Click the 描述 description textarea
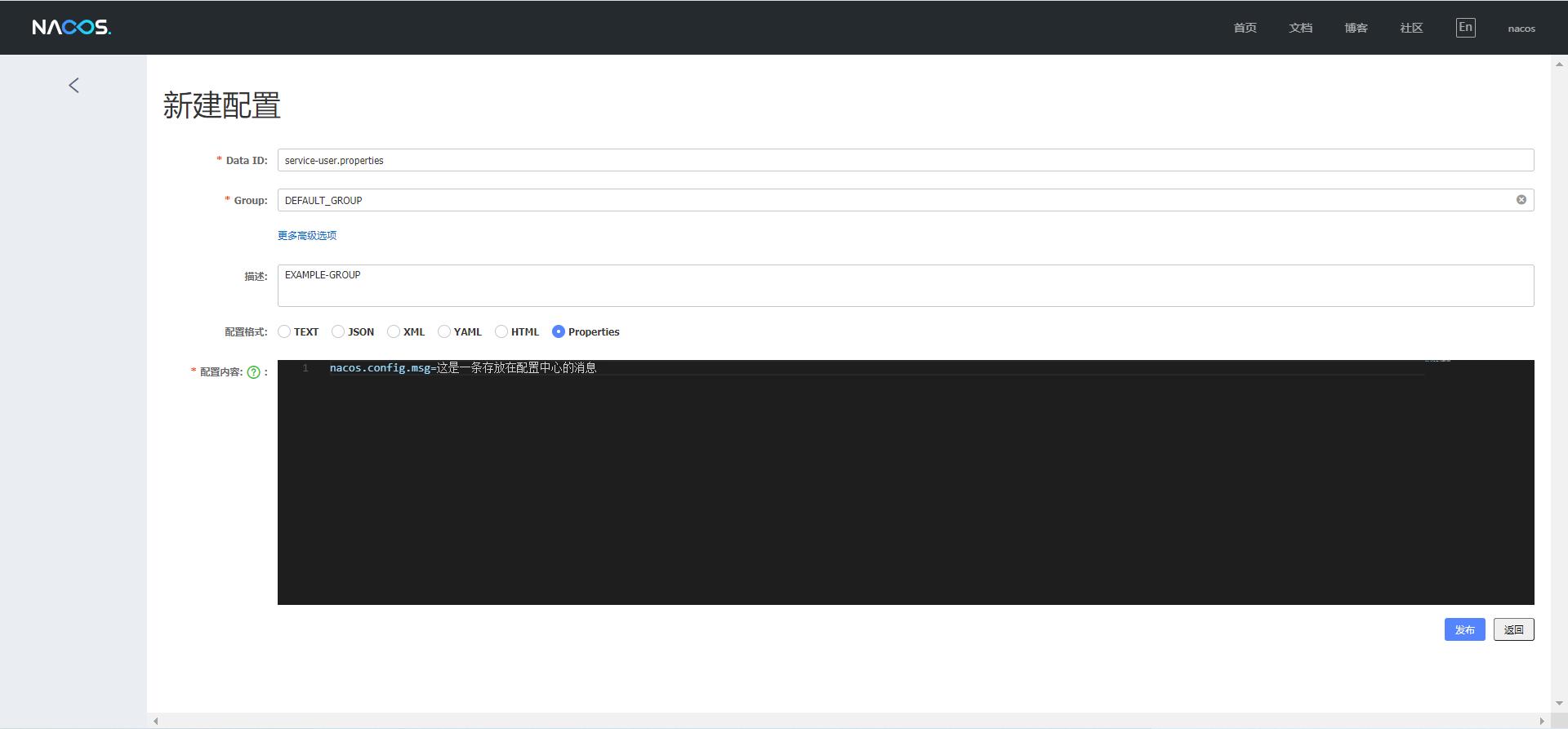The height and width of the screenshot is (729, 1568). tap(906, 286)
